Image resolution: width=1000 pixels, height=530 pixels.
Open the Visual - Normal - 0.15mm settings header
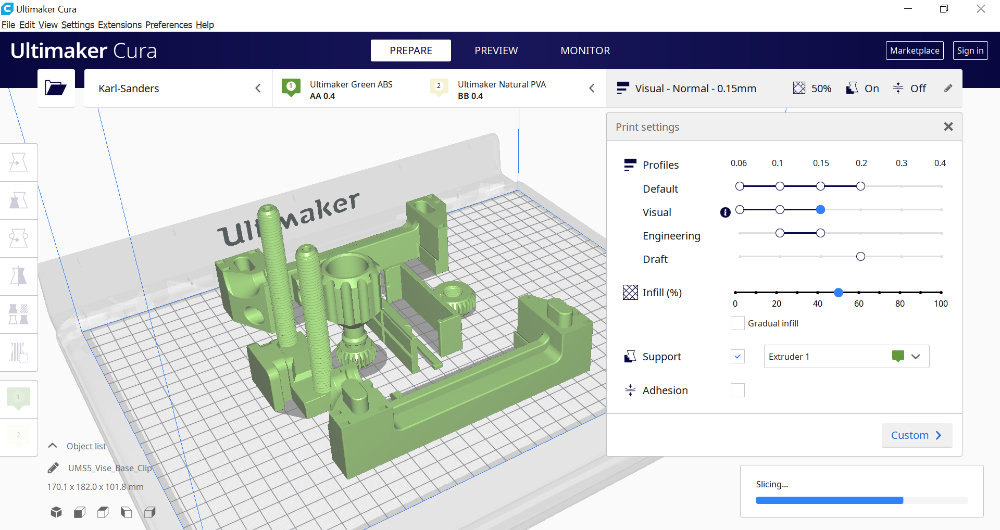pos(784,88)
